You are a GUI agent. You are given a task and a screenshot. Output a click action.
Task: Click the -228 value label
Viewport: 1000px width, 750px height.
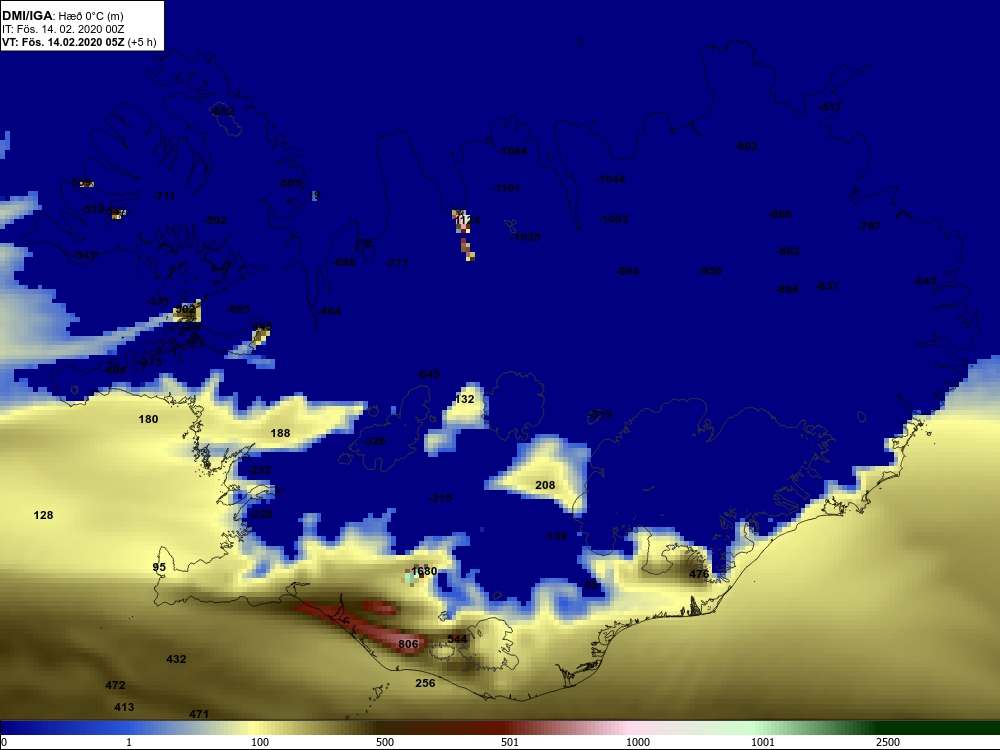tap(261, 514)
